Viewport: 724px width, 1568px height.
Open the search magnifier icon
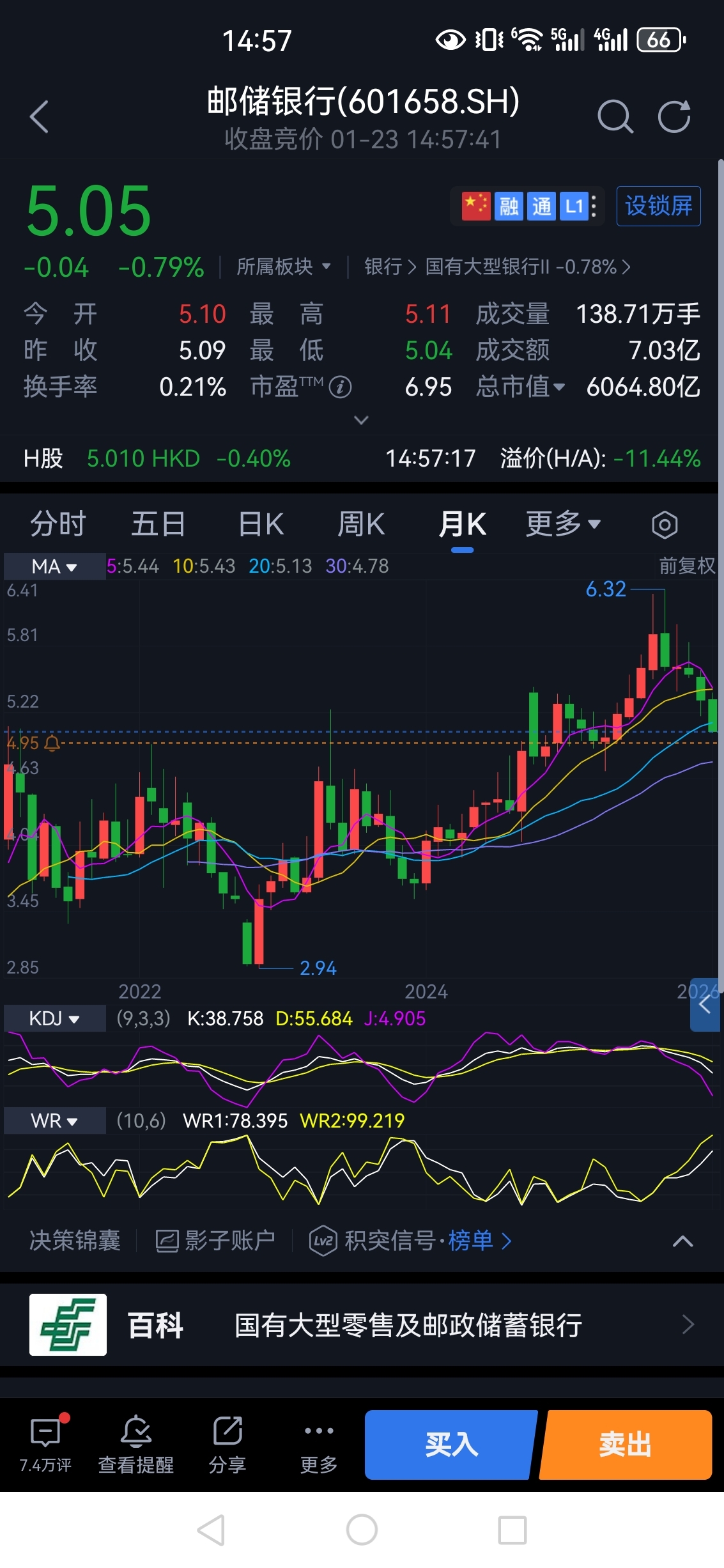tap(615, 117)
